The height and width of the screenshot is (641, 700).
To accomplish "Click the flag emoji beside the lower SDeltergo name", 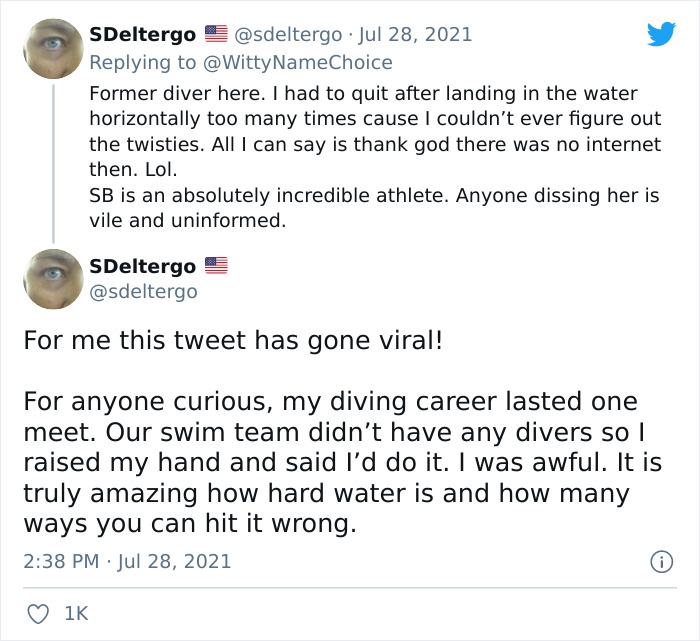I will [216, 266].
